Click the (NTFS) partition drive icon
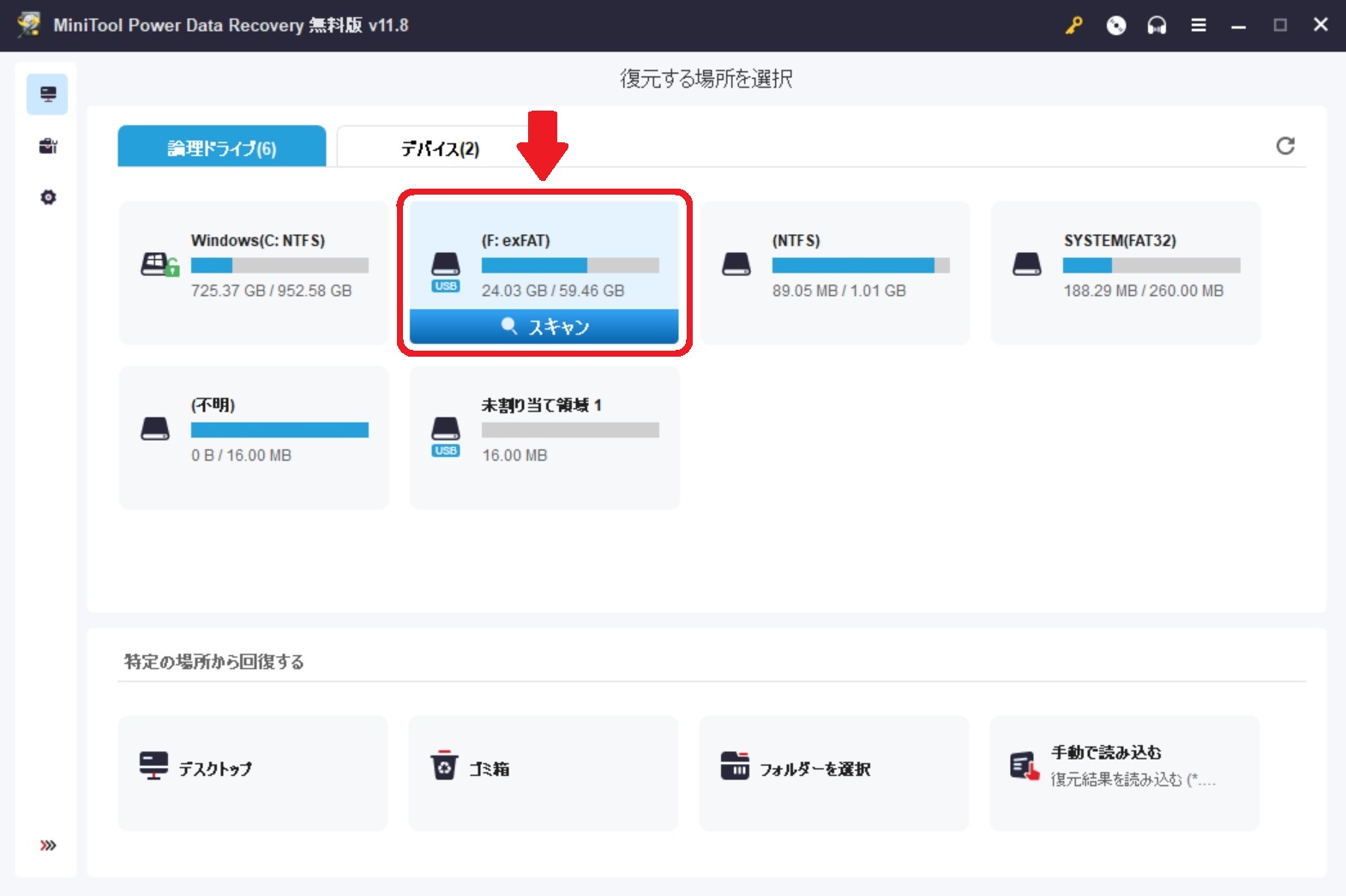 [x=736, y=264]
